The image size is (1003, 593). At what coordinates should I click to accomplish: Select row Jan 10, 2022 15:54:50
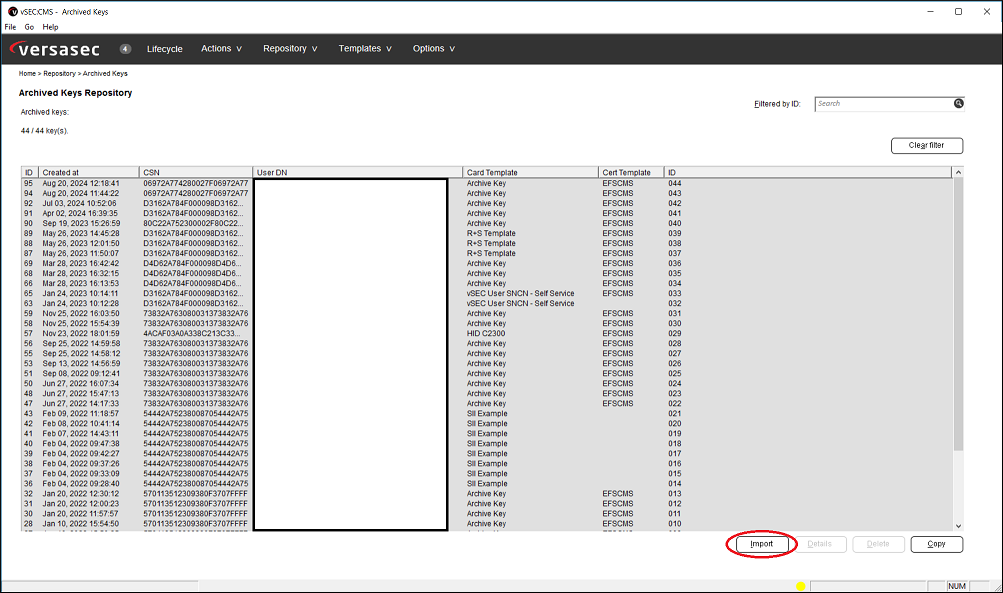point(487,524)
